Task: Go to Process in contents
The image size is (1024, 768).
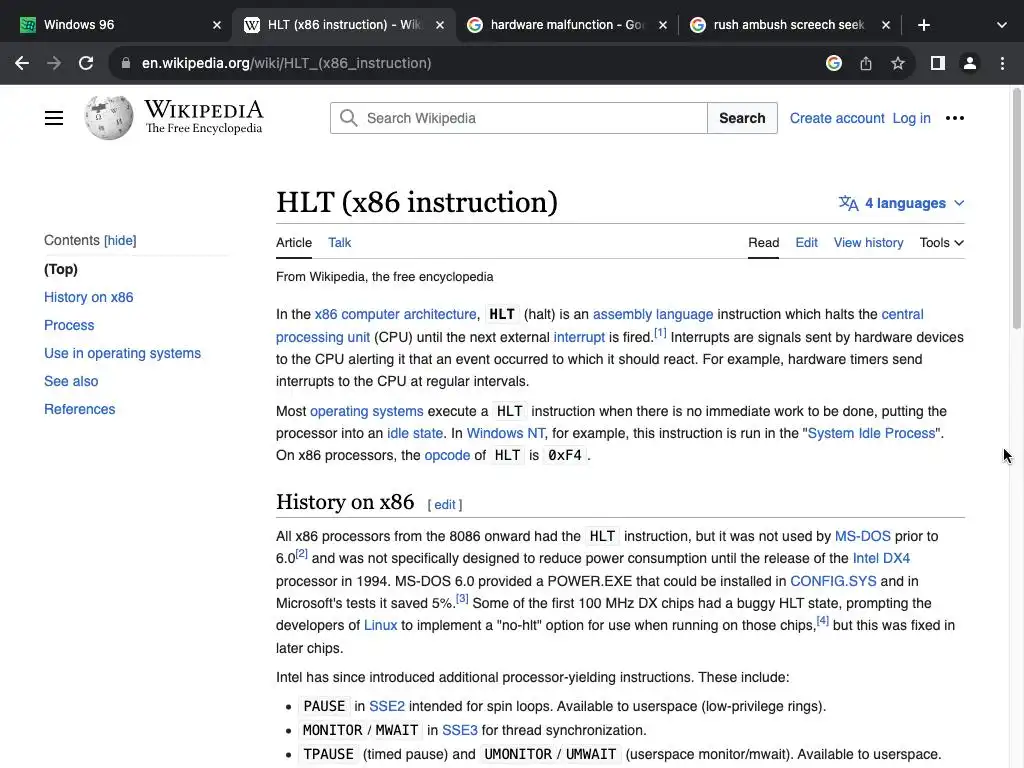Action: [x=69, y=325]
